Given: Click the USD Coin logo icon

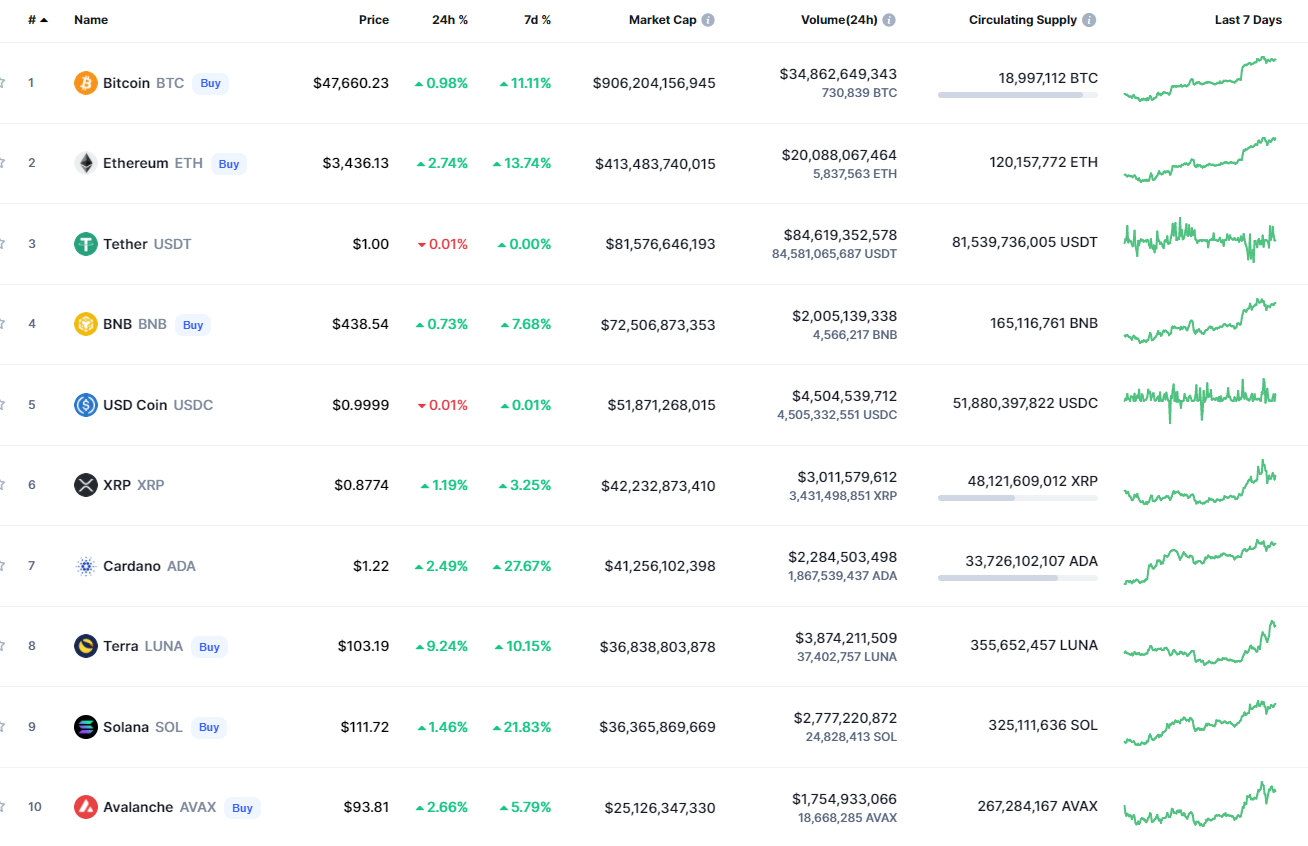Looking at the screenshot, I should (x=86, y=405).
